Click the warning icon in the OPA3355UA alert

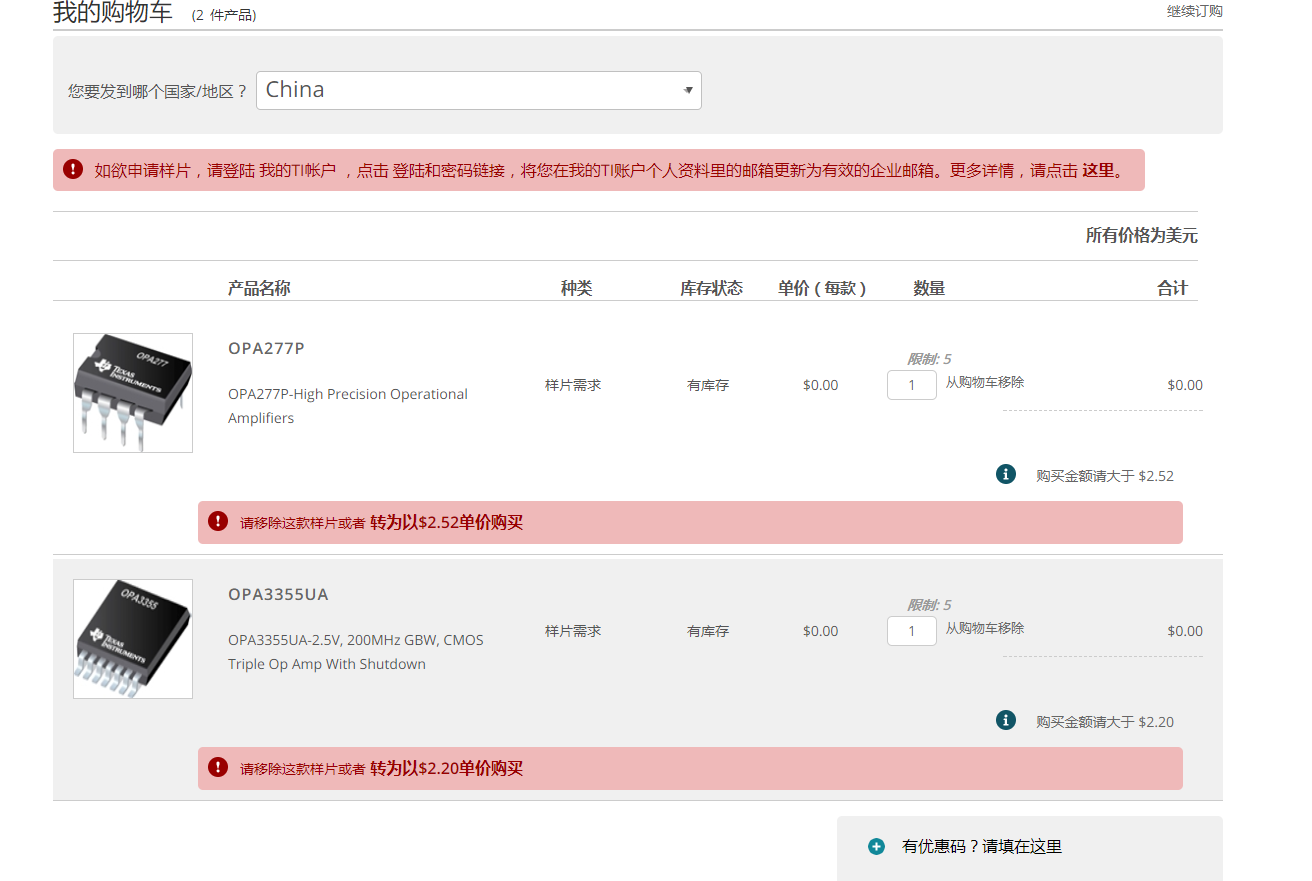[218, 767]
